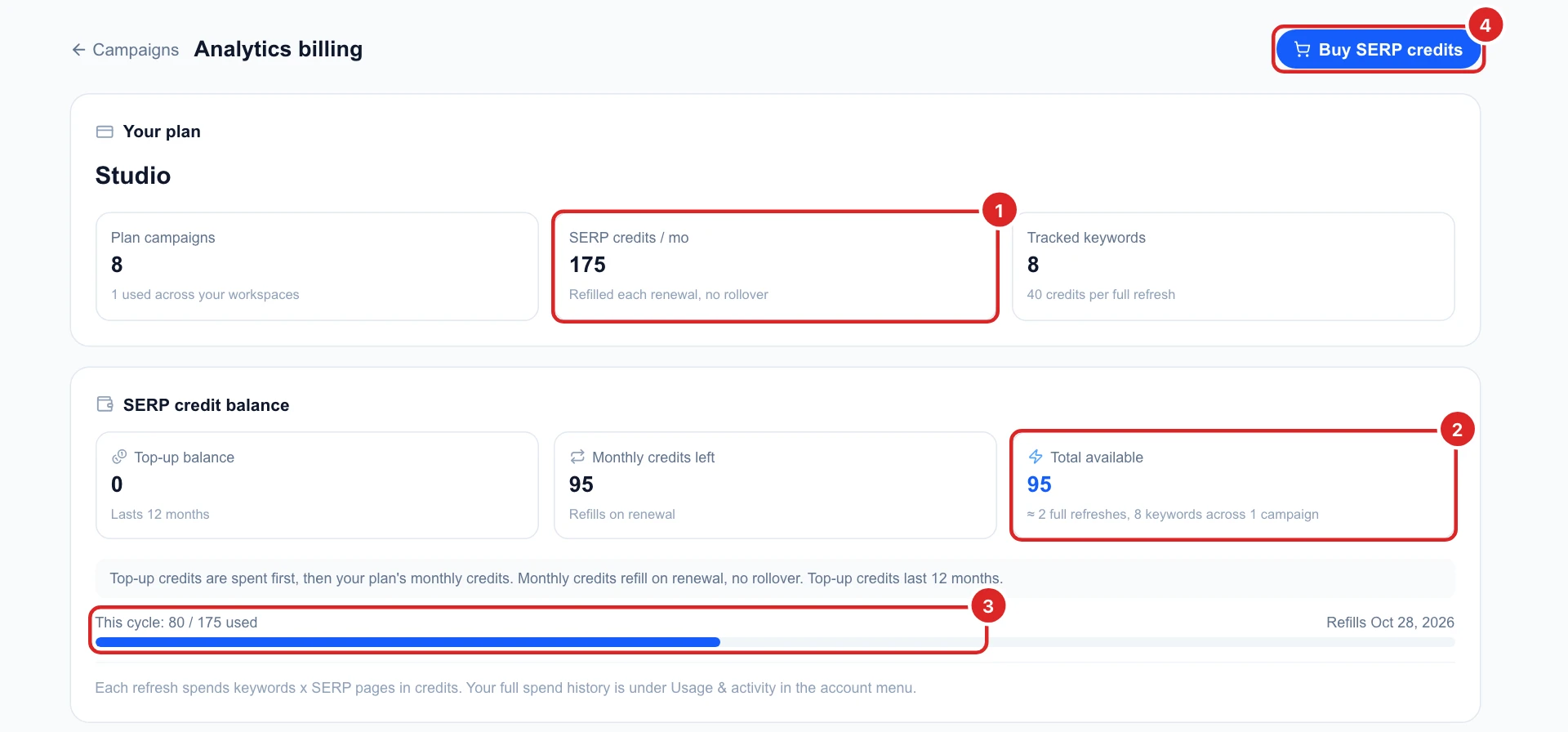The width and height of the screenshot is (1568, 732).
Task: Click the credit card icon beside Your plan
Action: pyautogui.click(x=105, y=132)
